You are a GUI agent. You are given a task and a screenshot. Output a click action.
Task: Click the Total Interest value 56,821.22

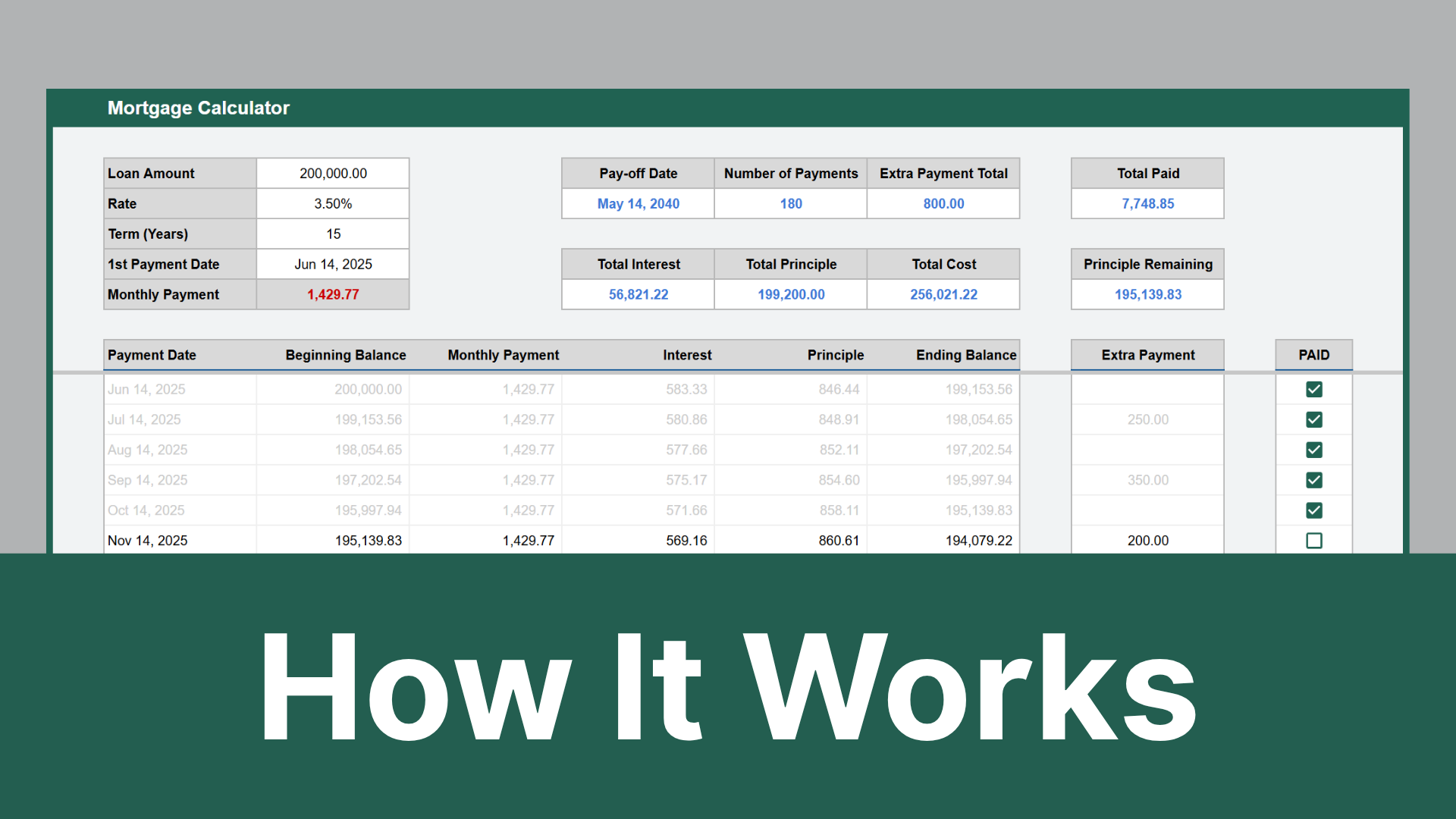[x=638, y=294]
